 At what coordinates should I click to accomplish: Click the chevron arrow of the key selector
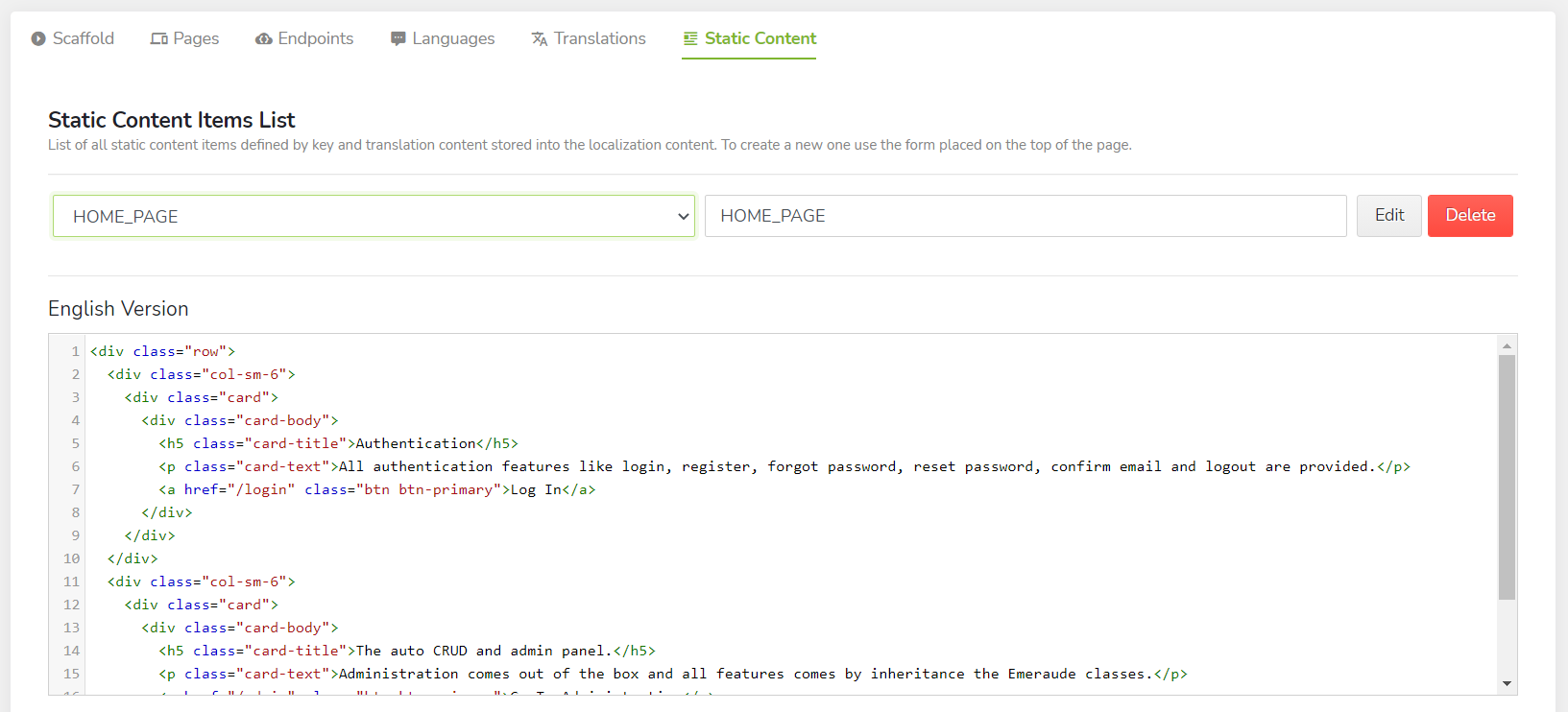pos(684,216)
